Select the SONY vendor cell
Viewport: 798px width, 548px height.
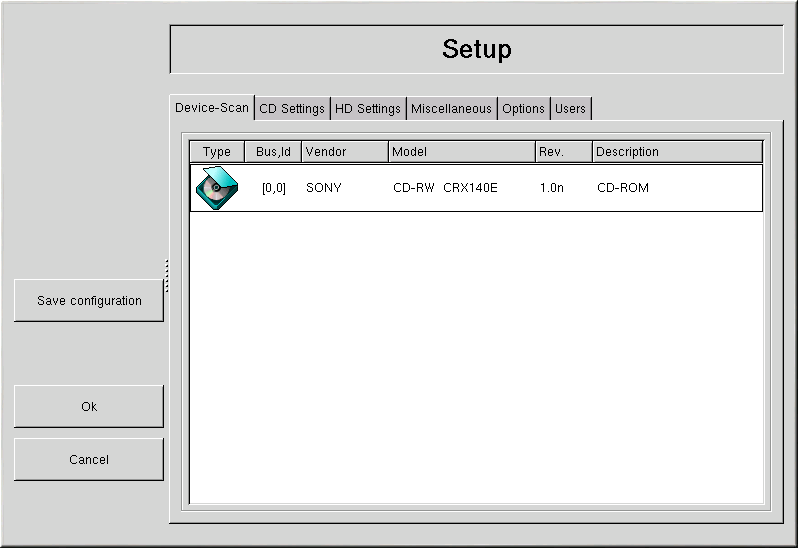(x=324, y=188)
